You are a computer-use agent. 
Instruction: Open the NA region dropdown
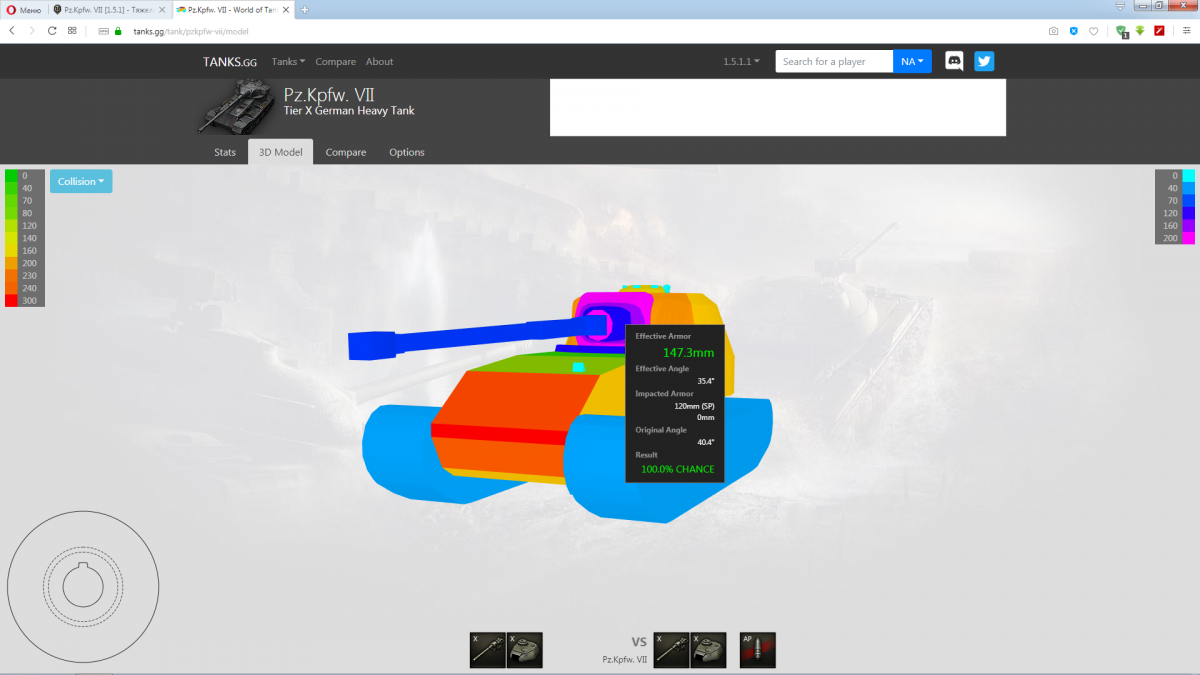[x=911, y=62]
